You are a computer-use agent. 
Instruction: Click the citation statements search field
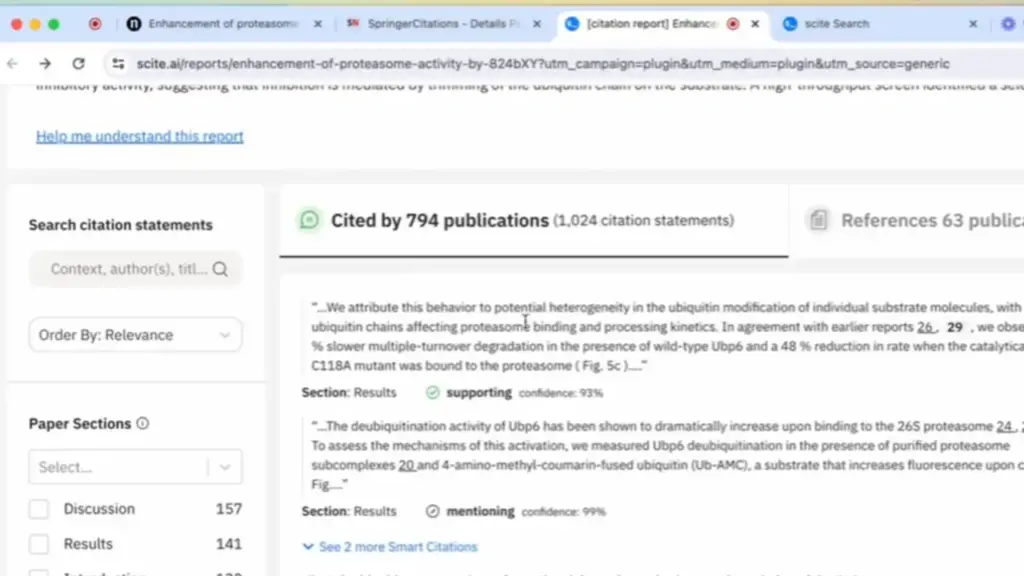128,269
